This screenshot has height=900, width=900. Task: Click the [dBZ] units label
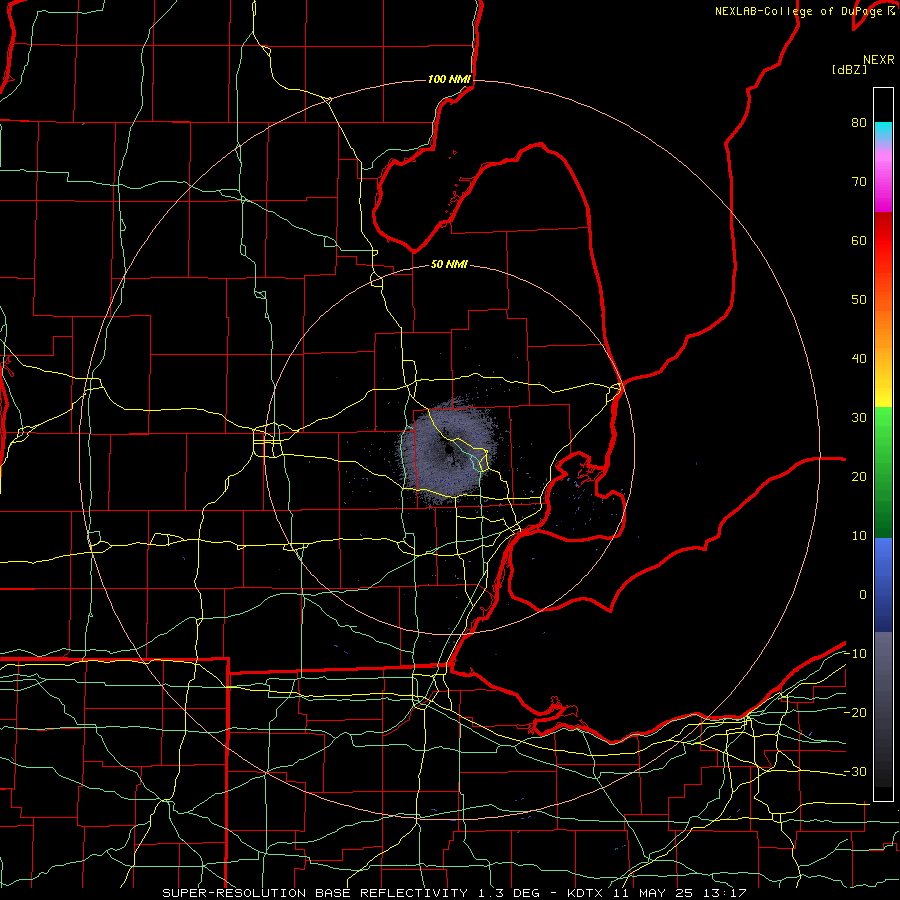(x=849, y=70)
